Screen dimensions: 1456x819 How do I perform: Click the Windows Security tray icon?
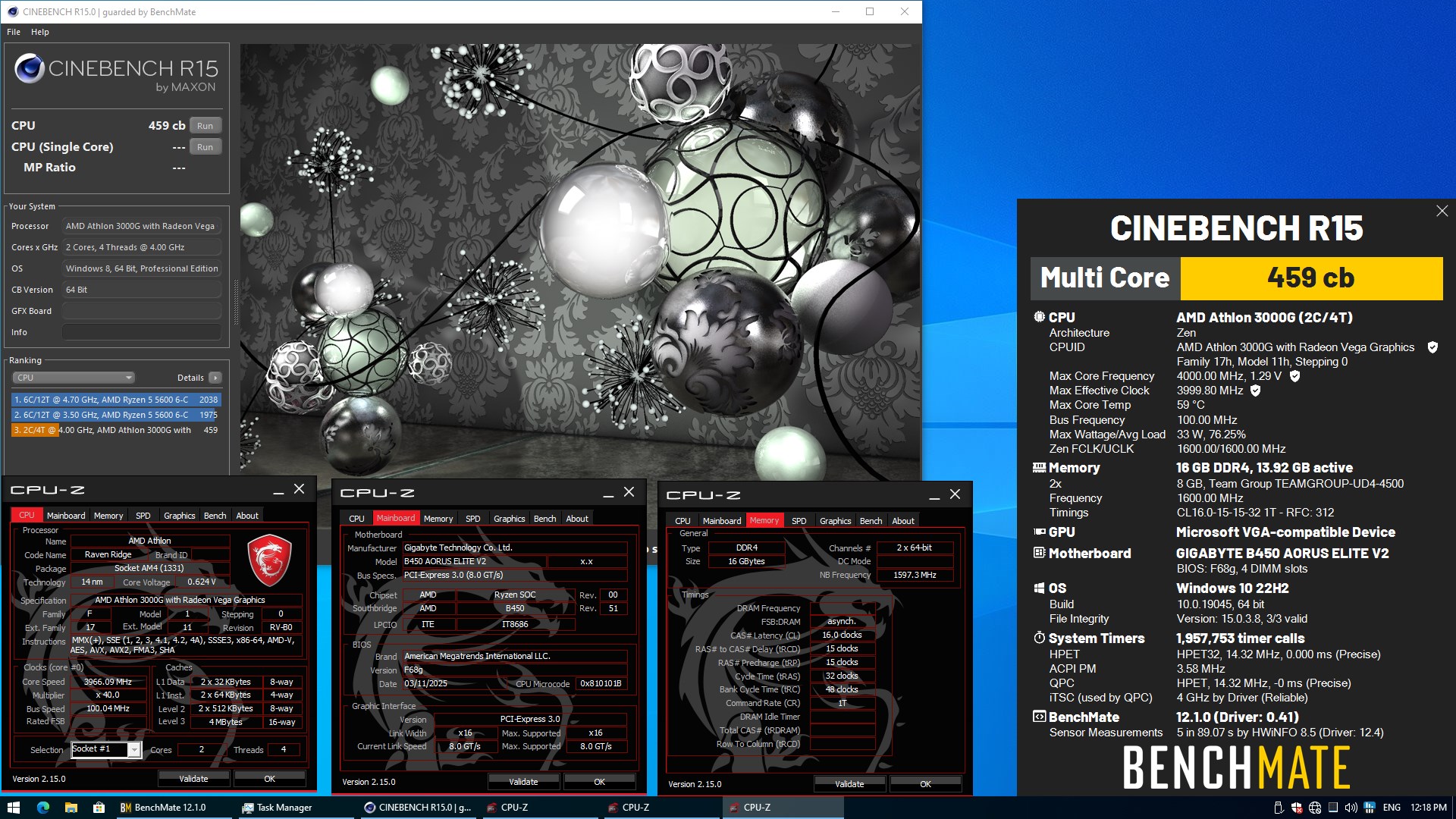1297,808
